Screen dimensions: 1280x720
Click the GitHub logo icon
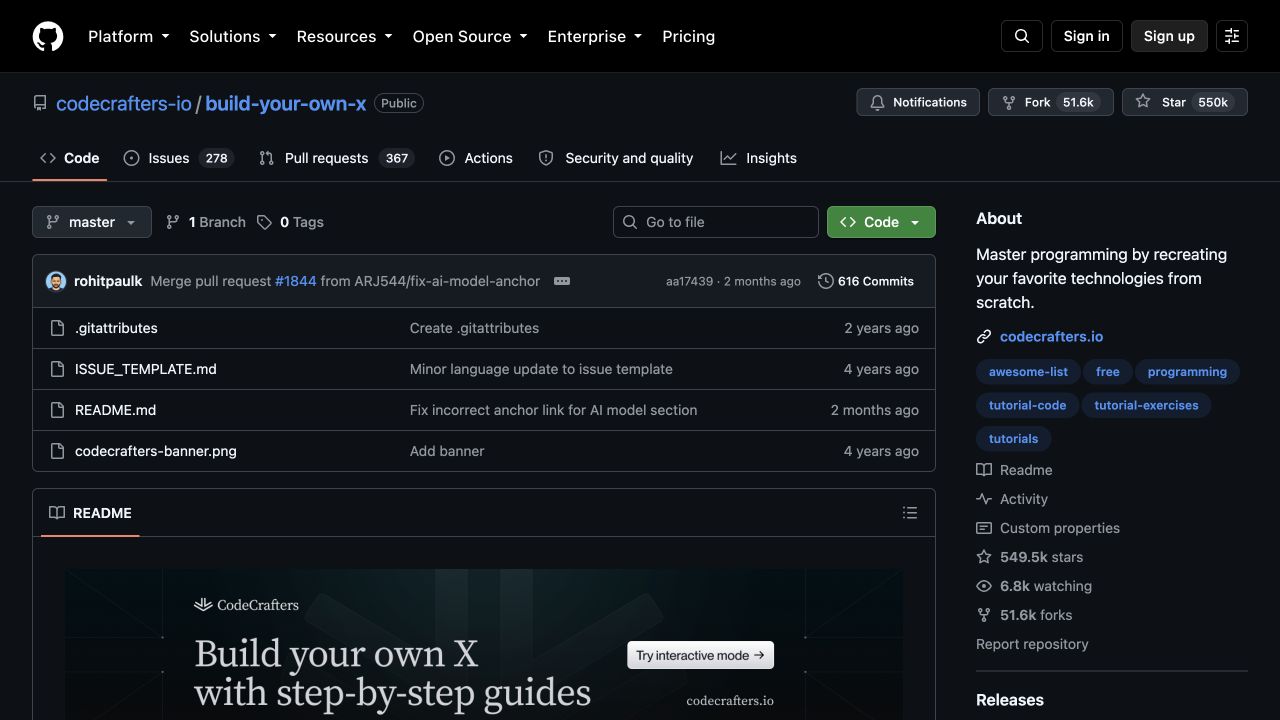point(48,36)
